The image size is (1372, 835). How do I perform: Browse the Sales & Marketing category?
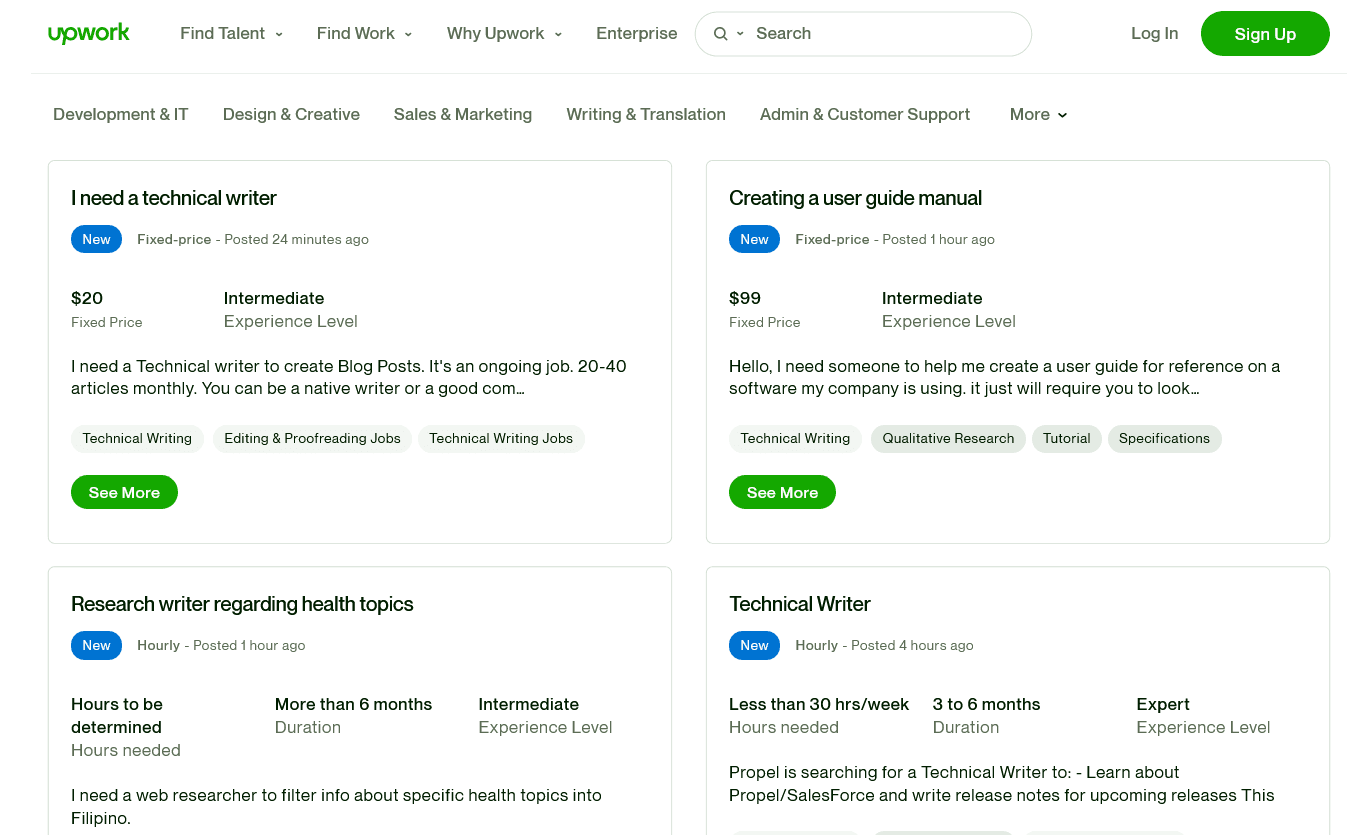pyautogui.click(x=463, y=114)
